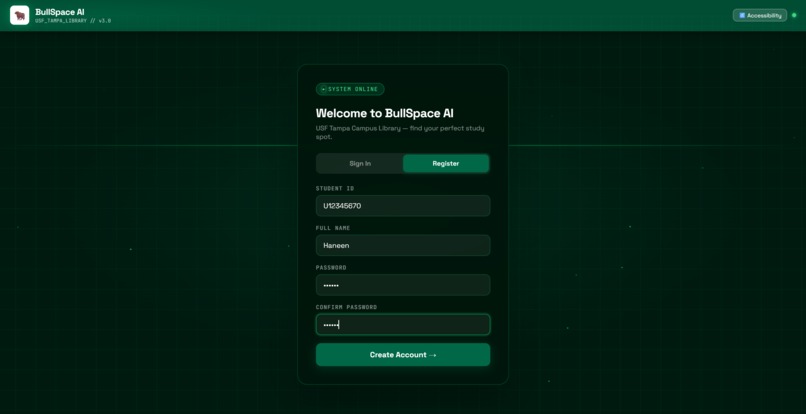
Task: Click the USF Tampa Campus Library subtitle
Action: click(400, 133)
